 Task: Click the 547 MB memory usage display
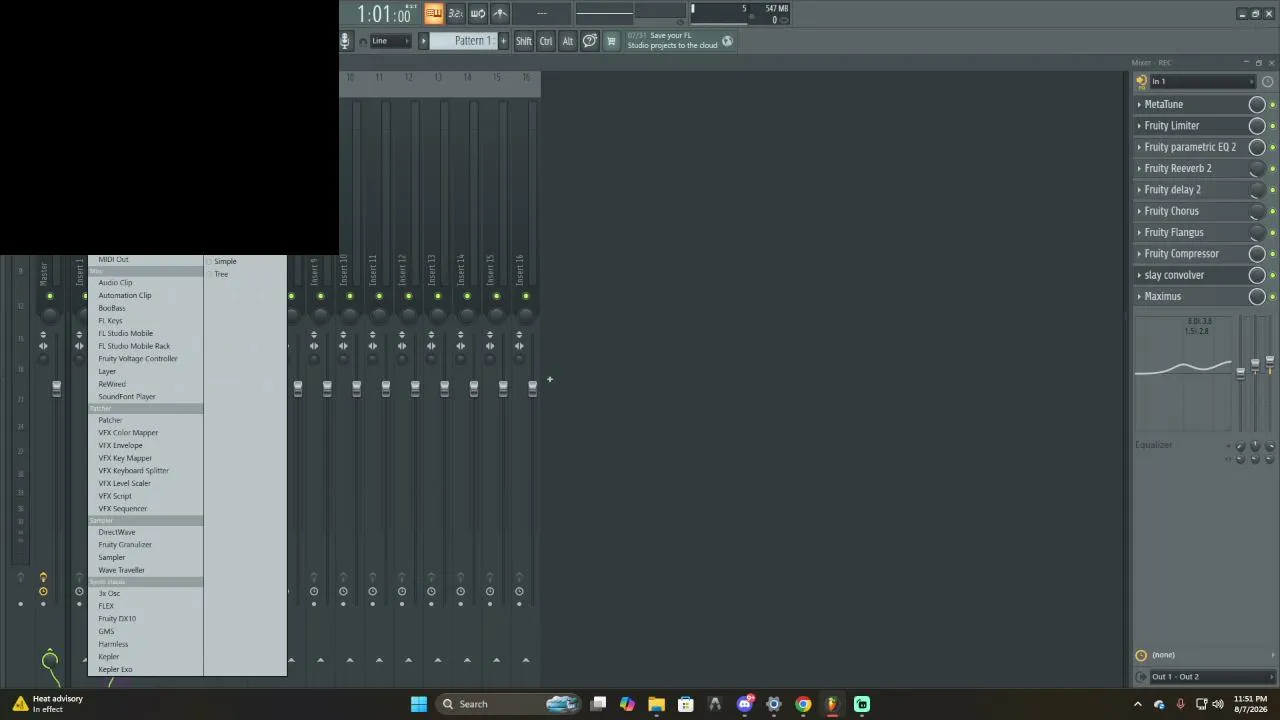click(x=777, y=9)
